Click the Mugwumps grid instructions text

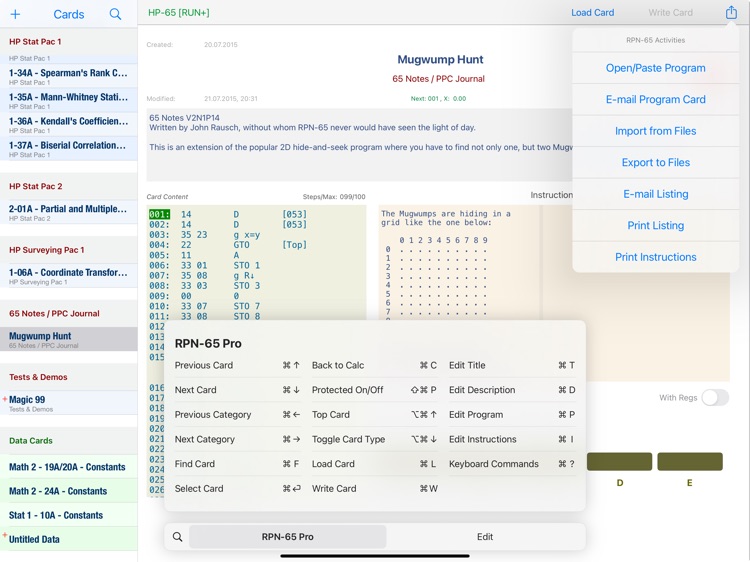click(445, 218)
